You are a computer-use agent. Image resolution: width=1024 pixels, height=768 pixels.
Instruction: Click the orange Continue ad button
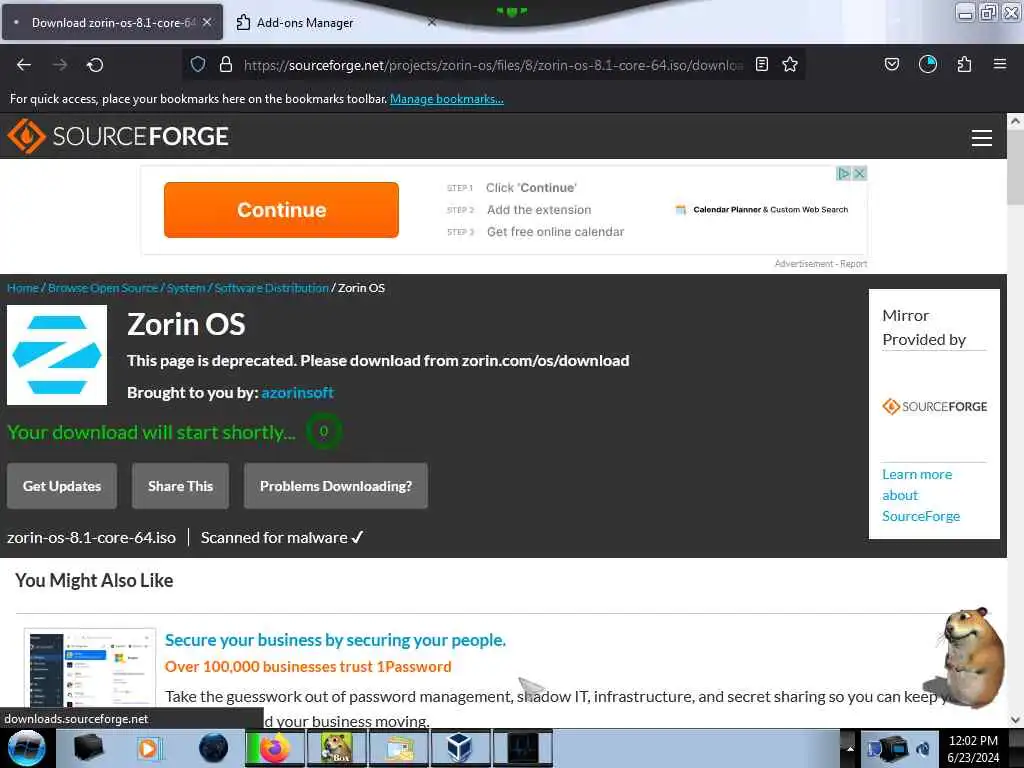click(281, 210)
